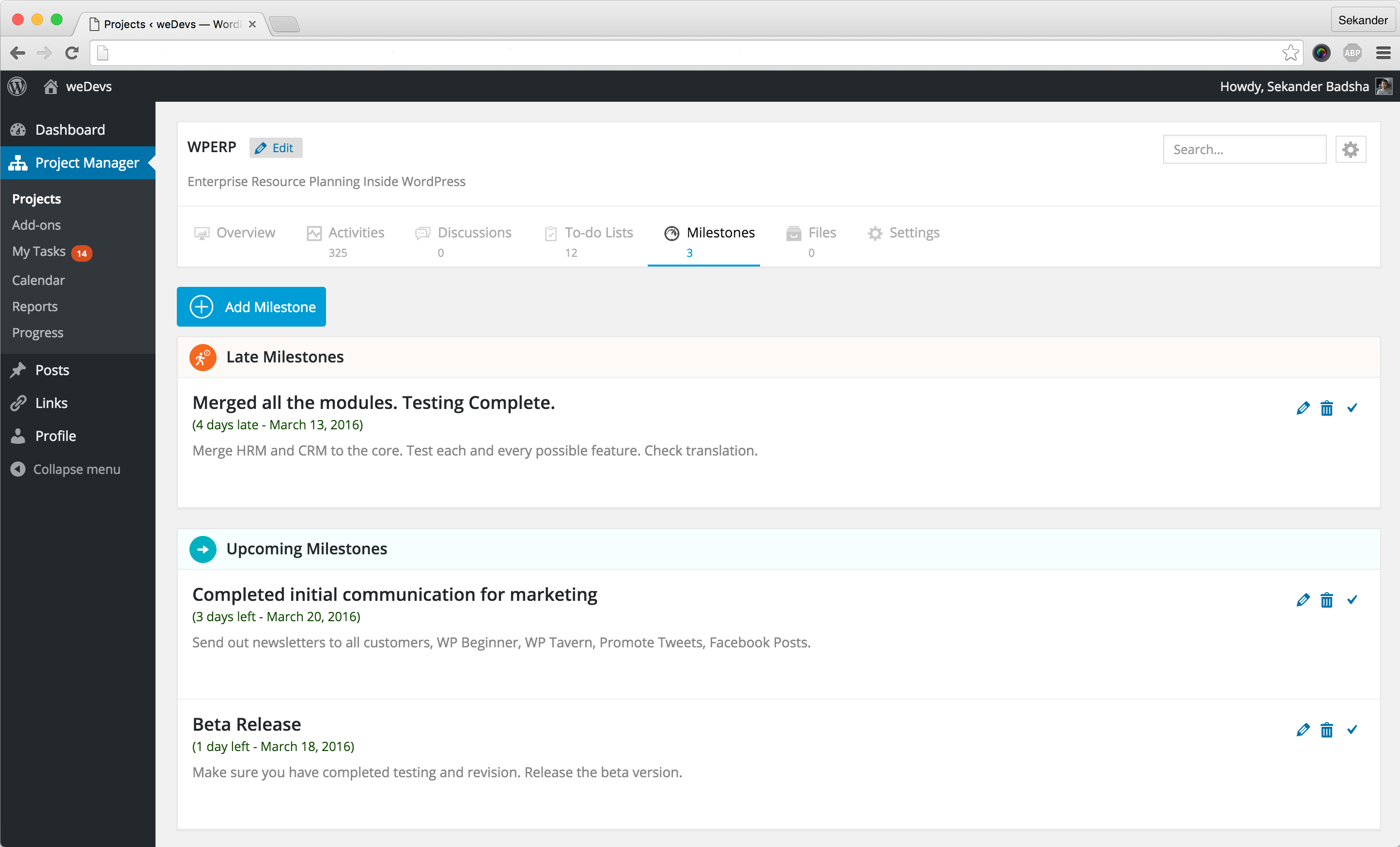This screenshot has height=847, width=1400.
Task: Open Reports in the sidebar
Action: point(35,306)
